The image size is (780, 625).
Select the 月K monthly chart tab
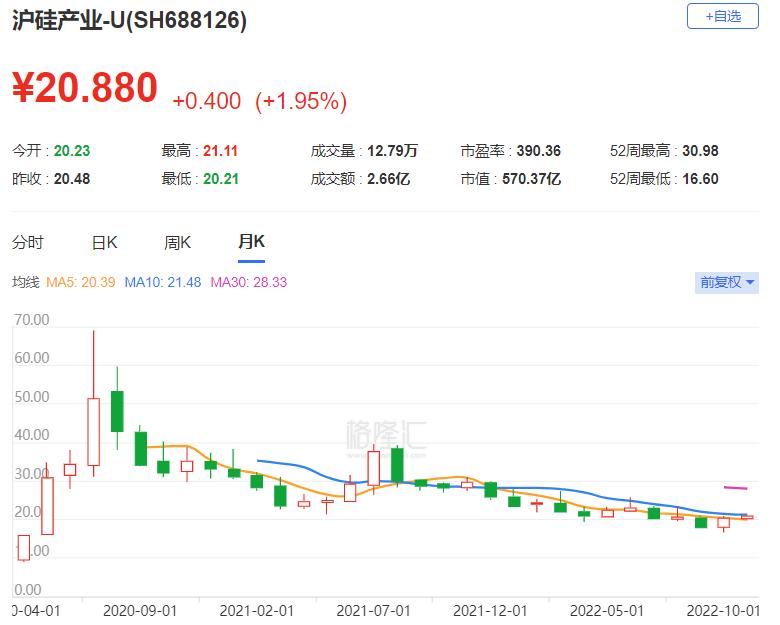point(251,242)
